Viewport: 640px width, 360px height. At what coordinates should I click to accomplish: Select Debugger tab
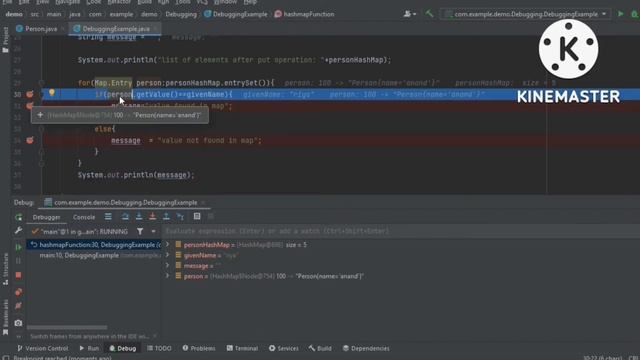47,217
